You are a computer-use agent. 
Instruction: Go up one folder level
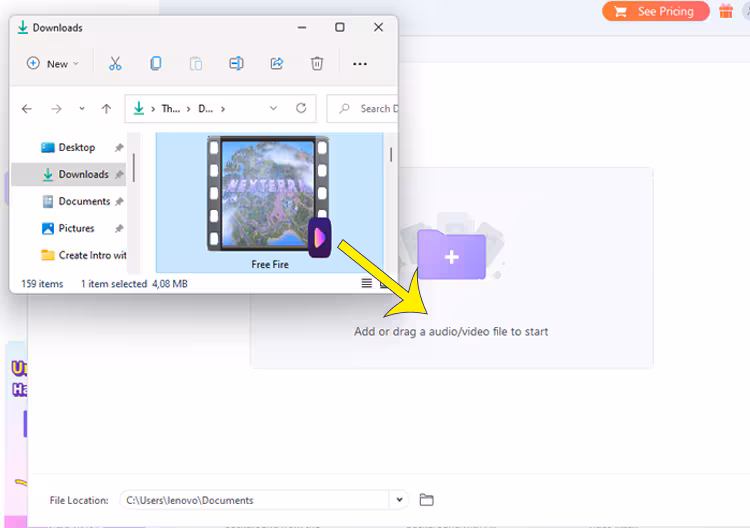point(106,109)
